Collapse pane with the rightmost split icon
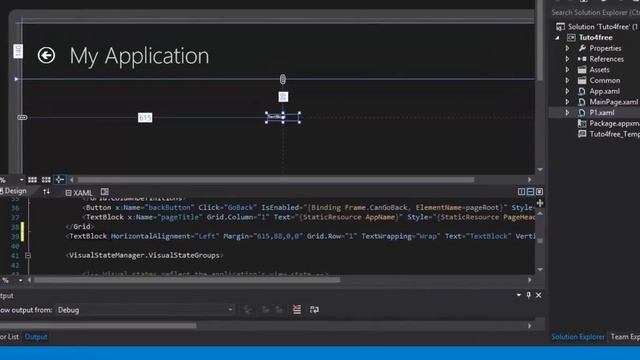The height and width of the screenshot is (360, 640). (539, 192)
